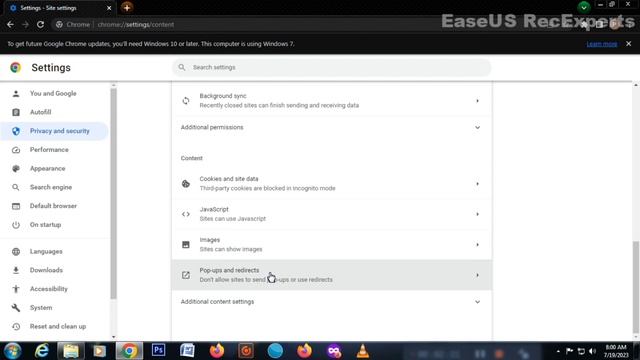Viewport: 640px width, 360px height.
Task: Click the On startup power icon
Action: [16, 225]
